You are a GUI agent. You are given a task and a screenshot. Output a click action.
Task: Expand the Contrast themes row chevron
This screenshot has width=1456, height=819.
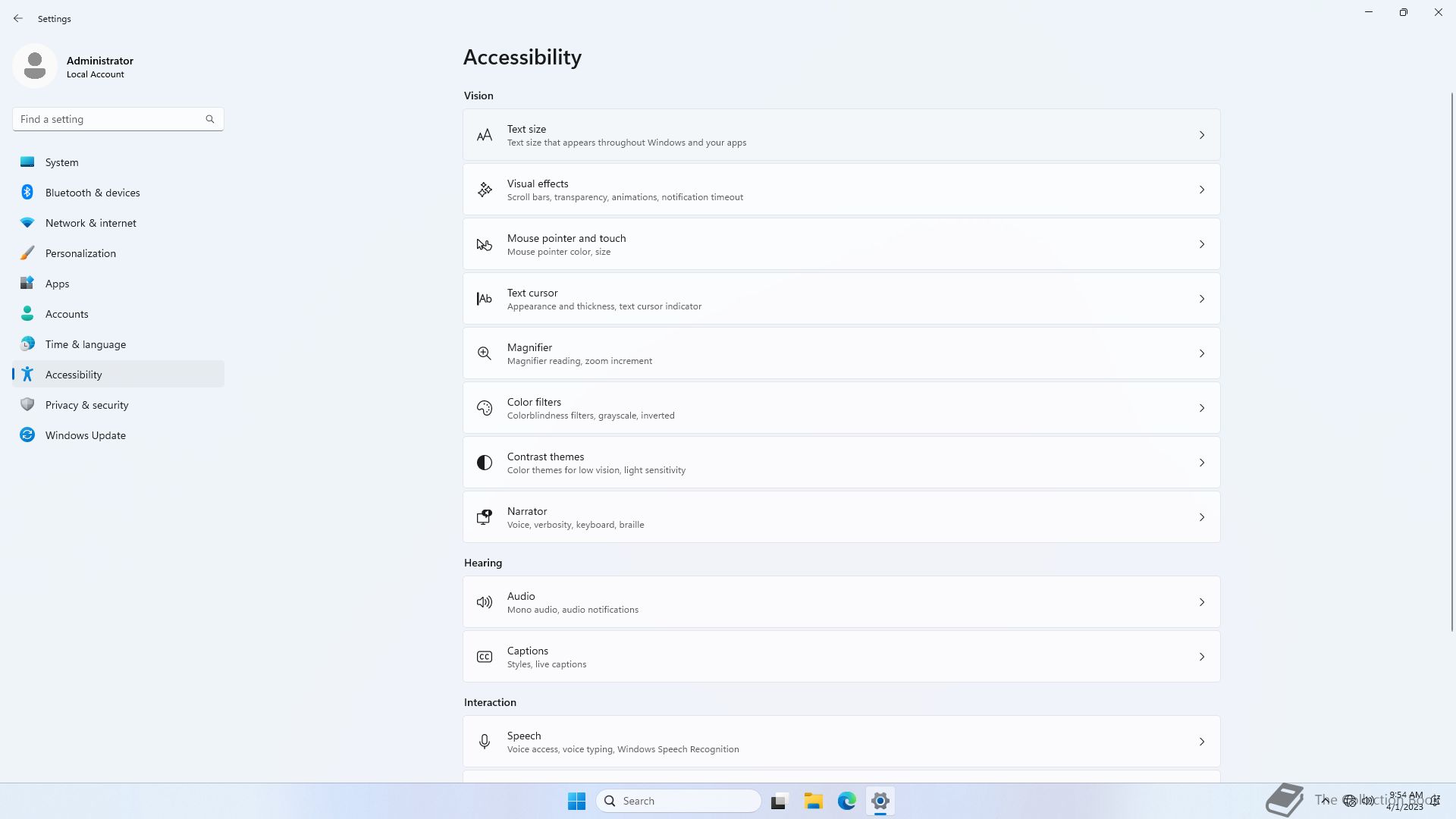1202,463
